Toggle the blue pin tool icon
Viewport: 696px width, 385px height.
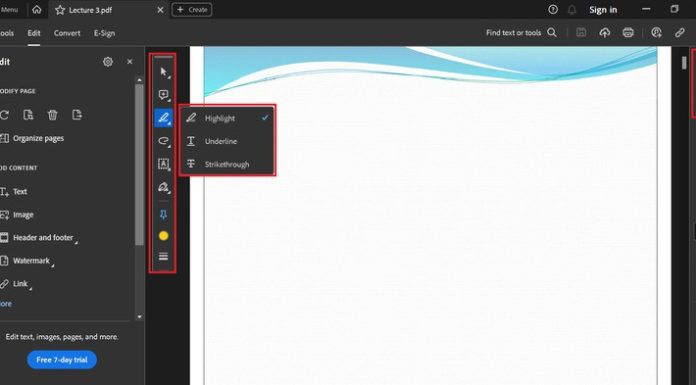click(x=163, y=215)
